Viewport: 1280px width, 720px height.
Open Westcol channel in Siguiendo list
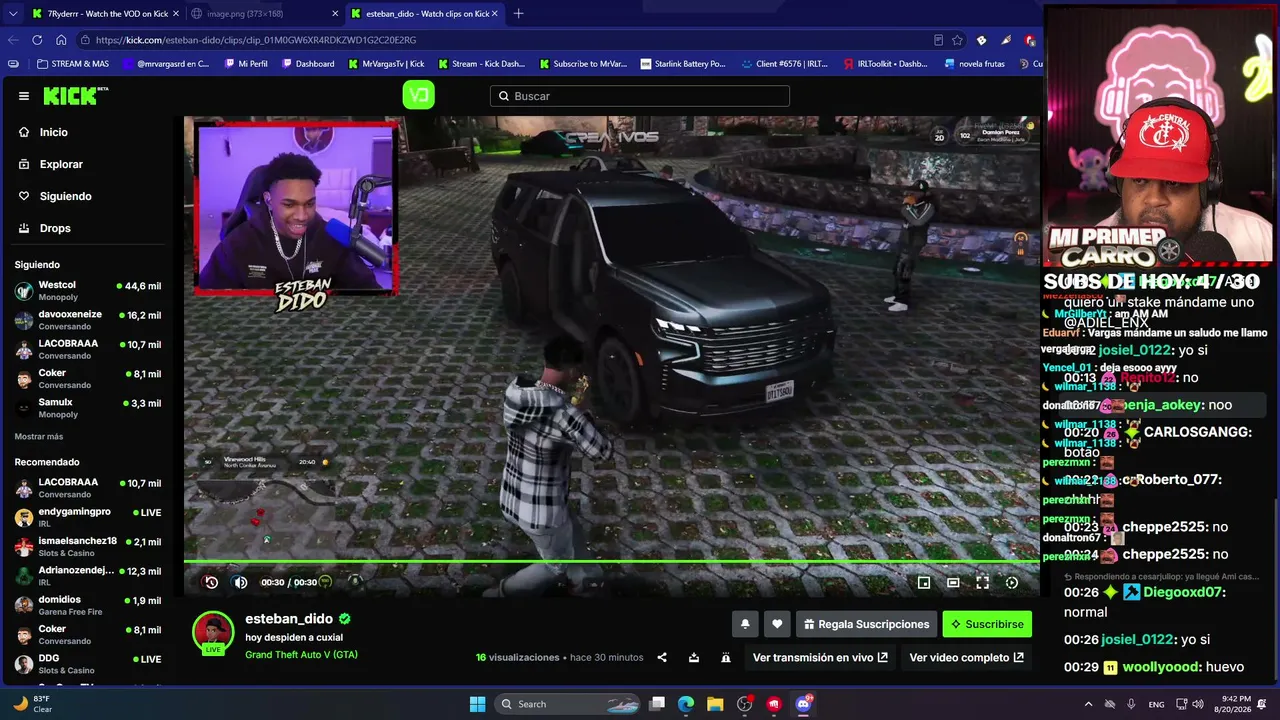pos(88,291)
